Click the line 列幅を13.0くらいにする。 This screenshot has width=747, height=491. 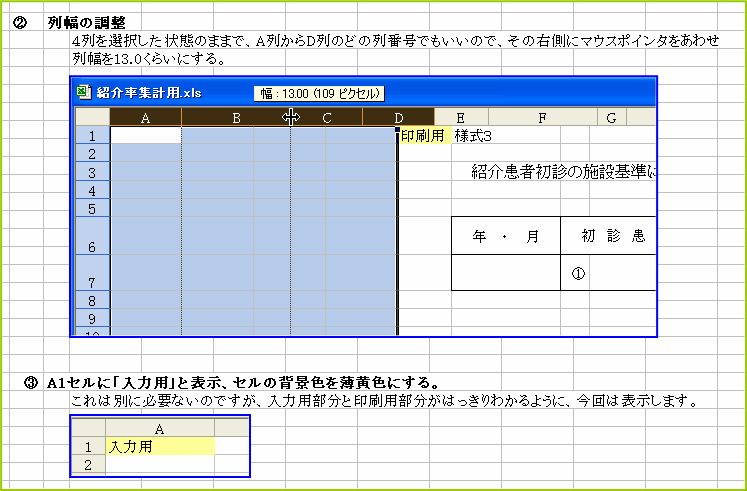149,59
